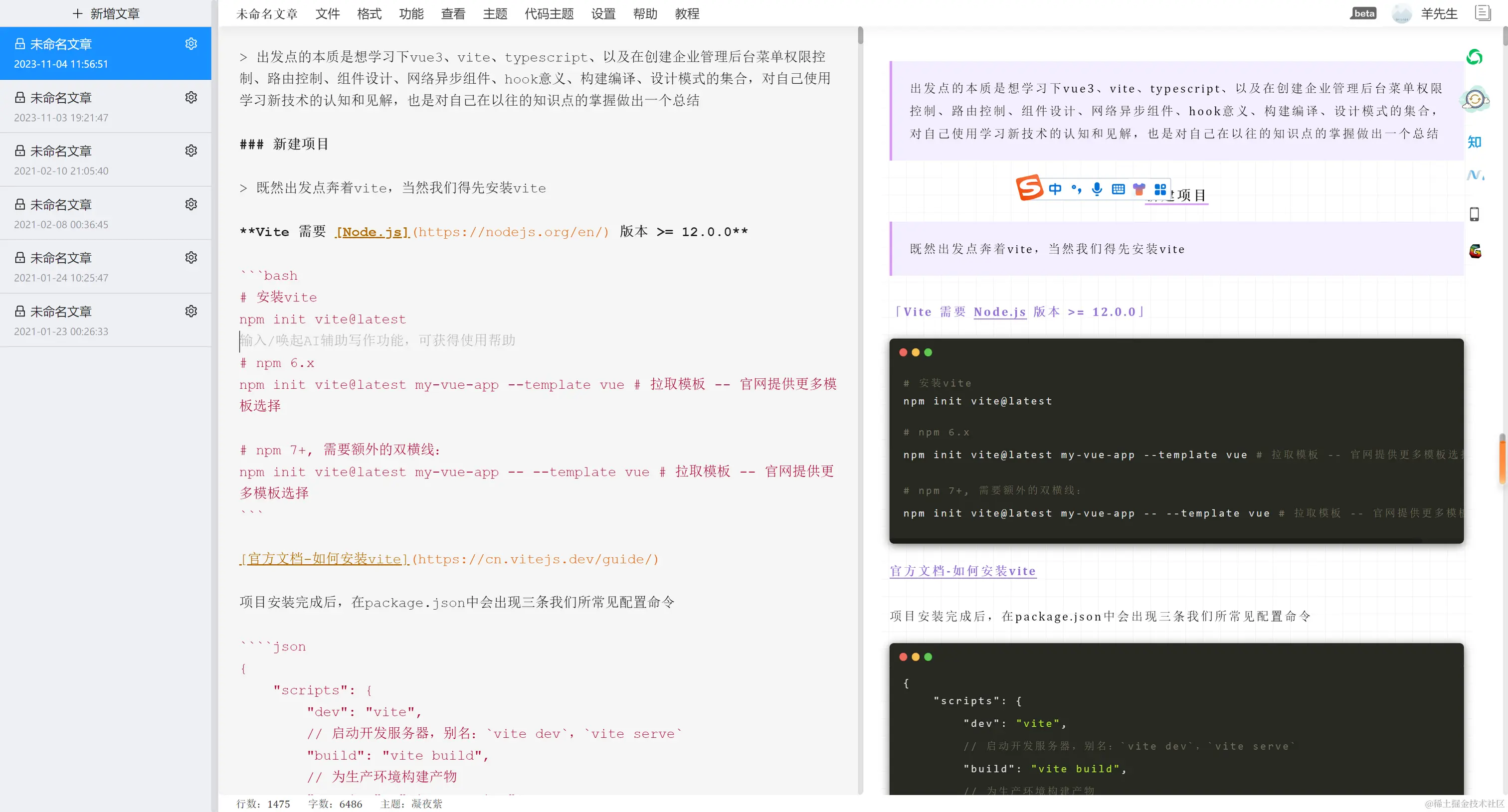Click the Sogou voice input microphone icon
This screenshot has height=812, width=1508.
coord(1097,188)
